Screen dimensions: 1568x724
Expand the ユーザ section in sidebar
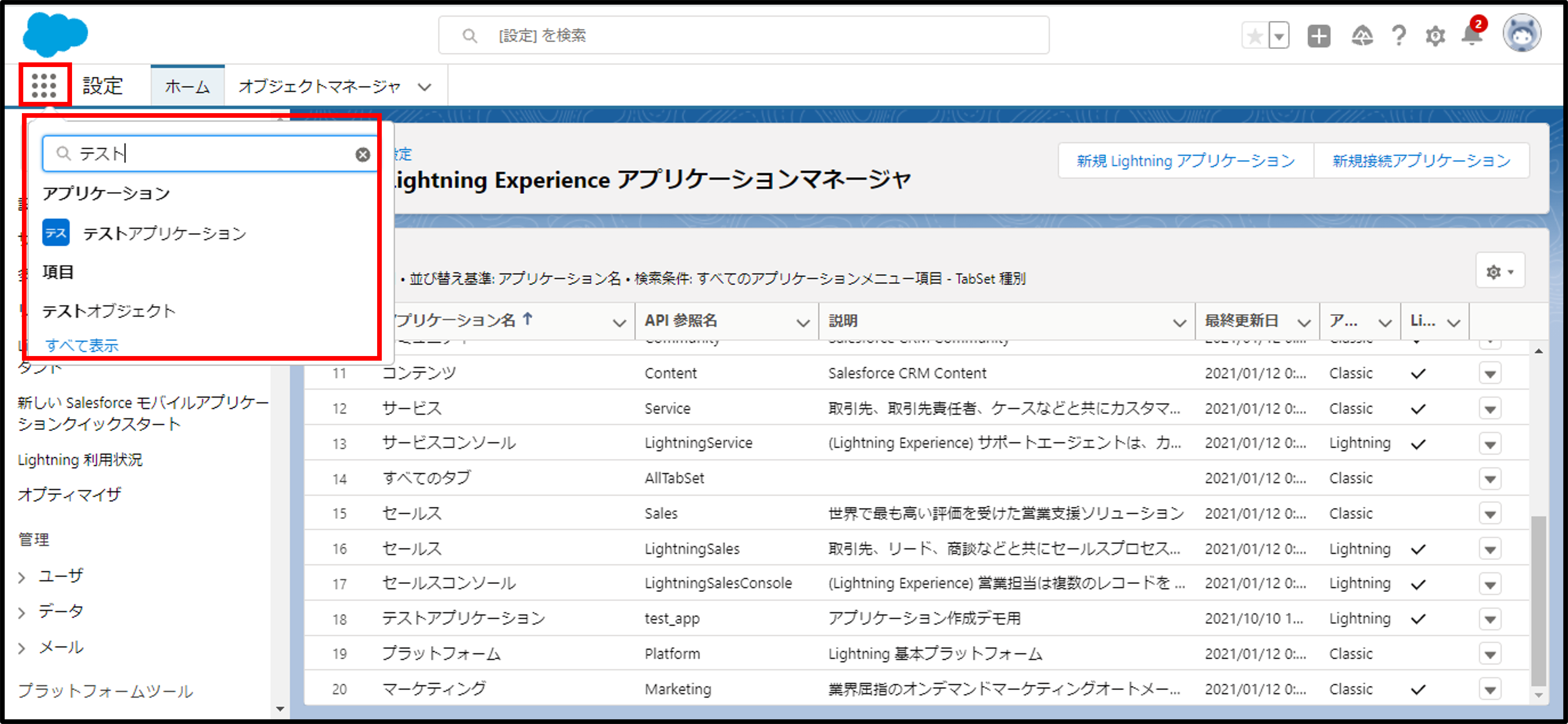pyautogui.click(x=23, y=577)
